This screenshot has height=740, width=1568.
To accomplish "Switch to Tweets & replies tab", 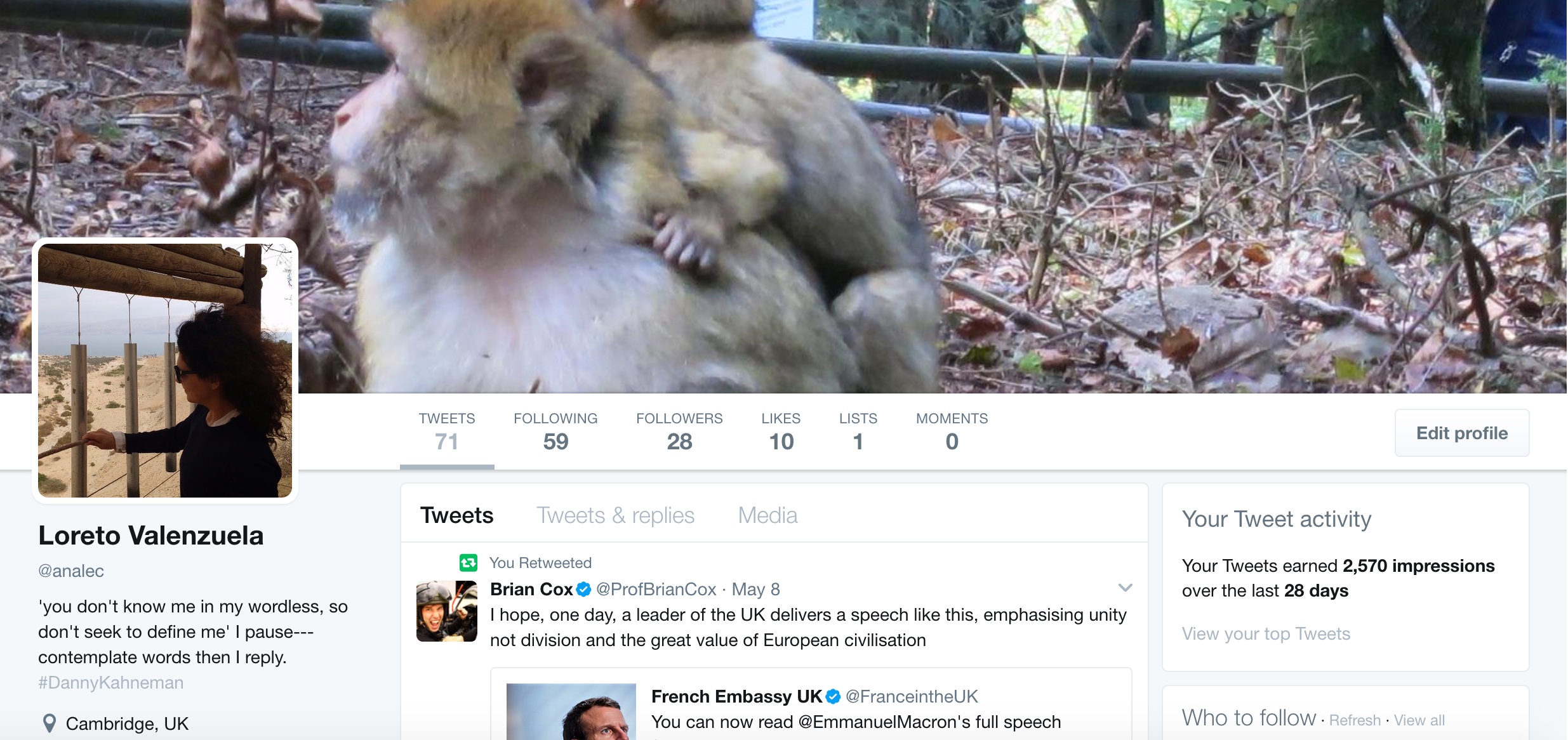I will point(615,515).
